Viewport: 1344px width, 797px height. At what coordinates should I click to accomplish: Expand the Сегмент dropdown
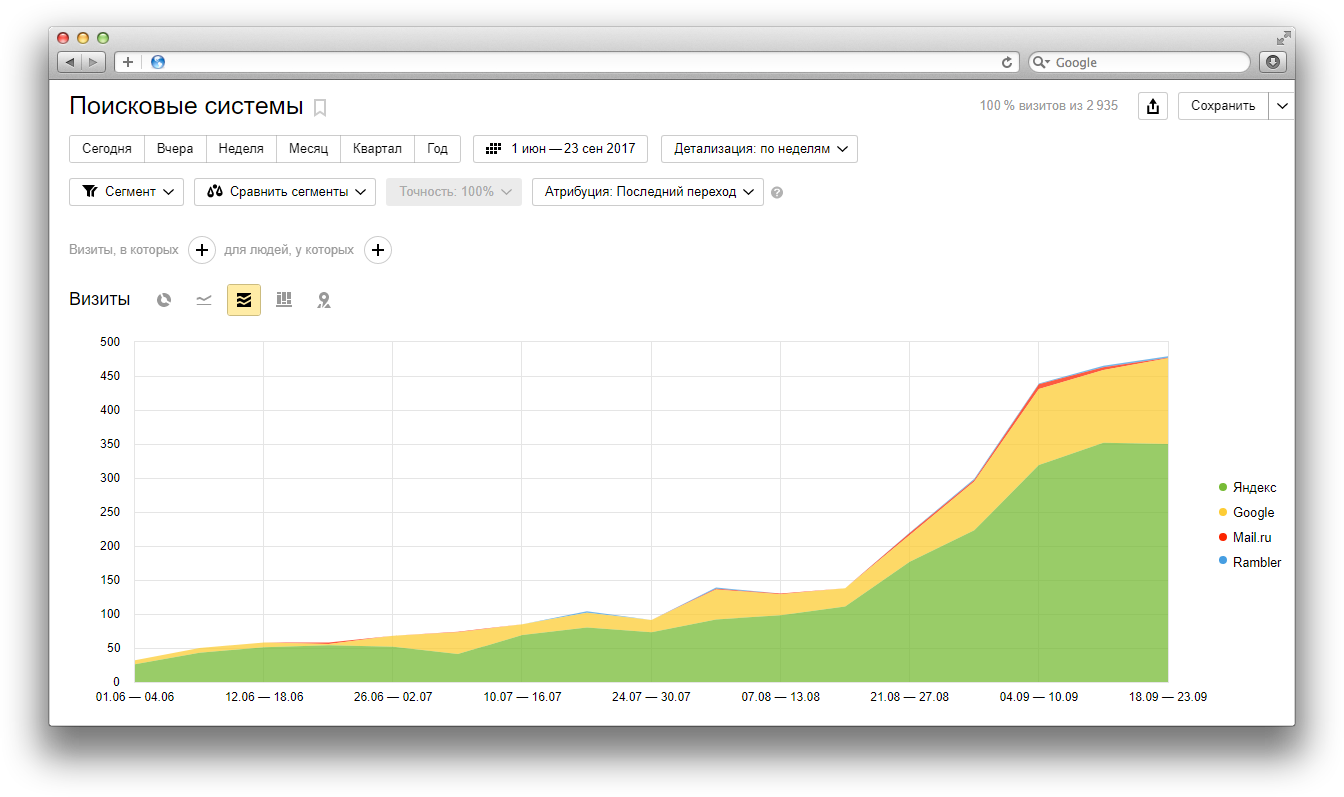[126, 192]
